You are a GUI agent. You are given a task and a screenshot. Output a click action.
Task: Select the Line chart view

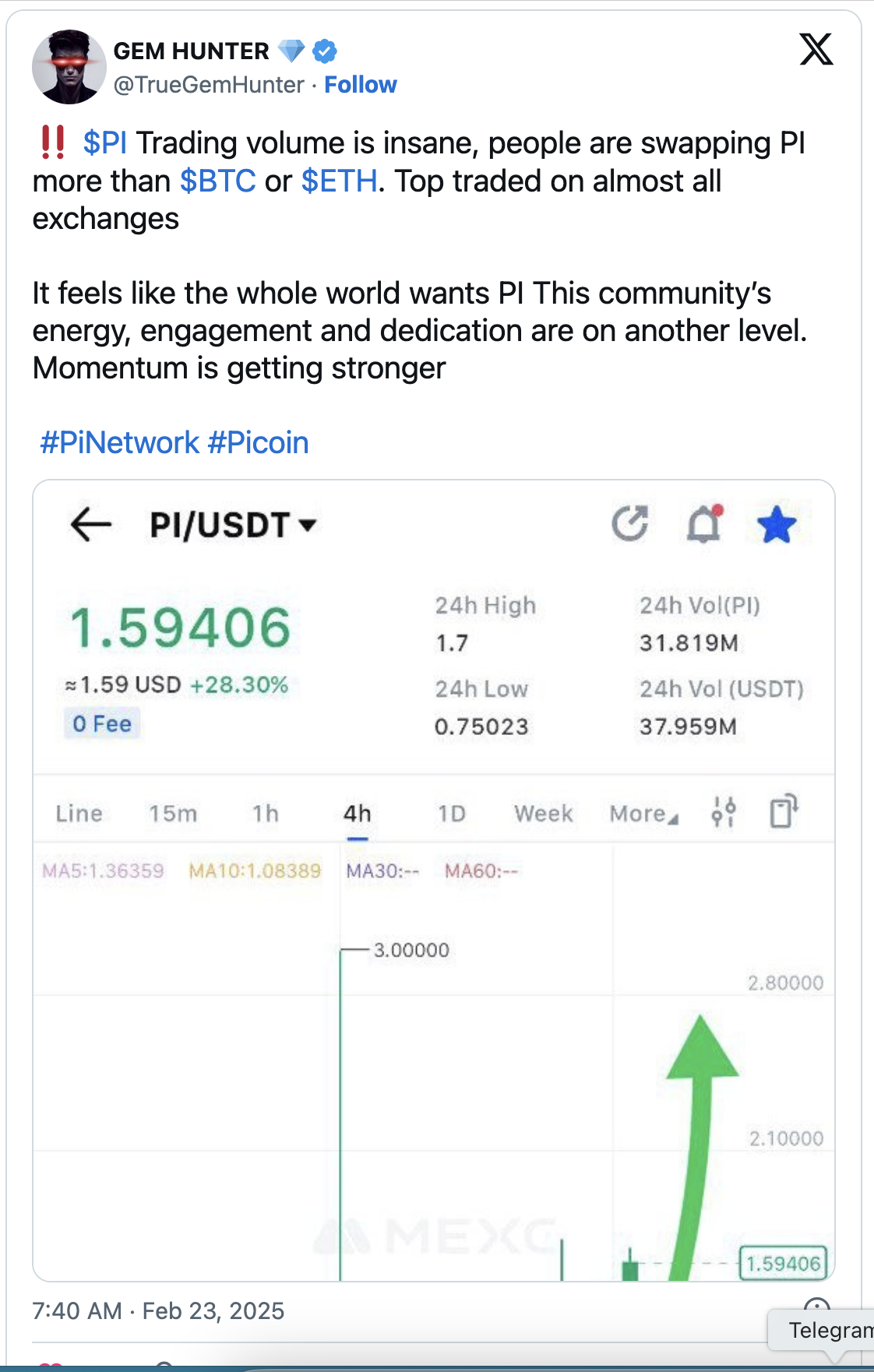(x=79, y=813)
